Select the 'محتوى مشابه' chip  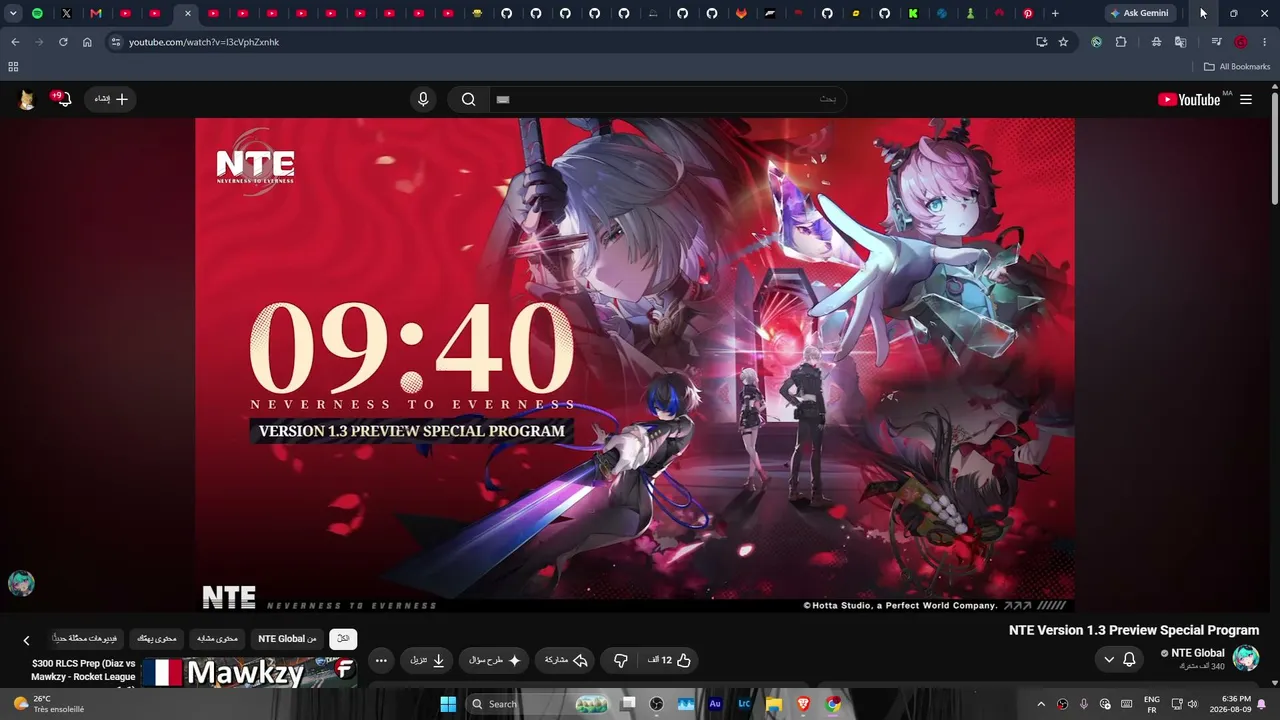coord(217,639)
